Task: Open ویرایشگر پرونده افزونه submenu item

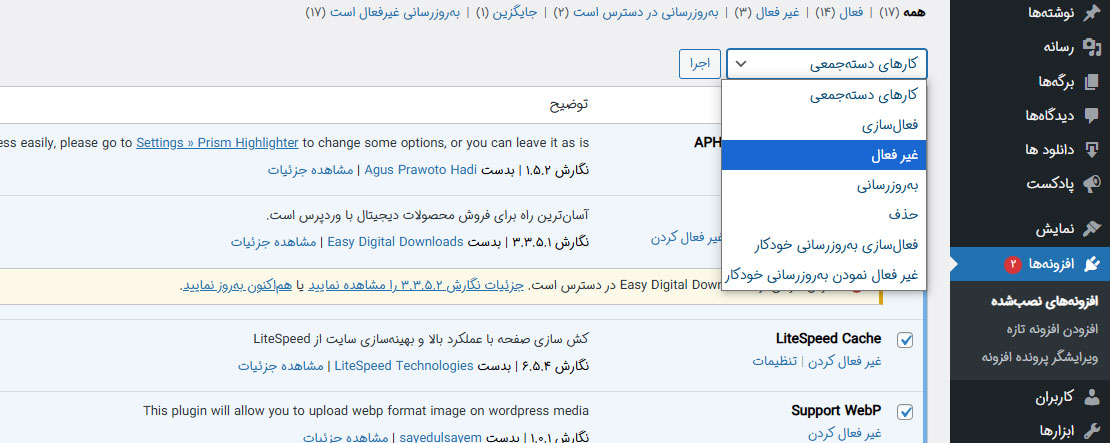Action: tap(1039, 357)
